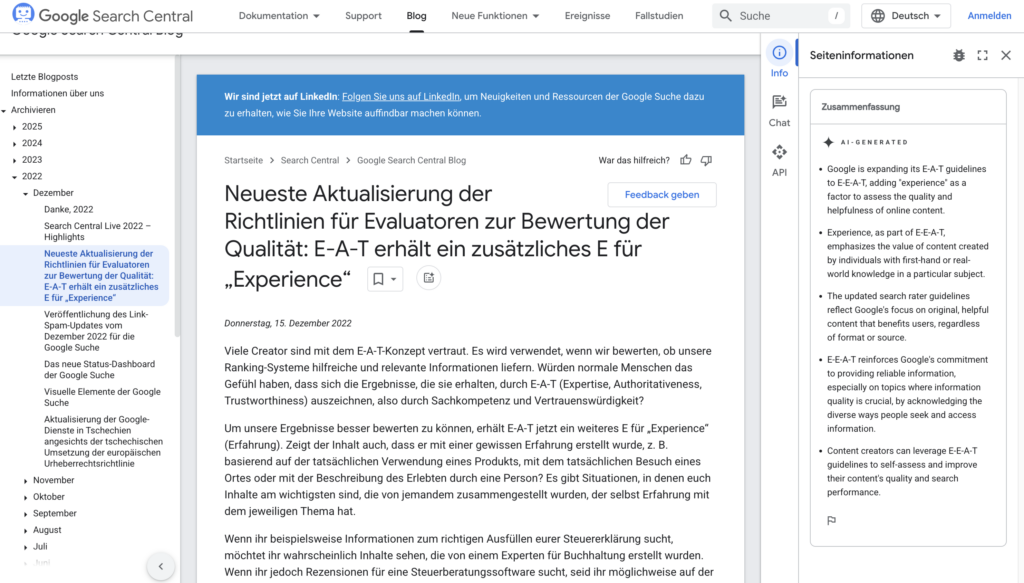Expand the Juli month list
The width and height of the screenshot is (1024, 583).
click(25, 547)
